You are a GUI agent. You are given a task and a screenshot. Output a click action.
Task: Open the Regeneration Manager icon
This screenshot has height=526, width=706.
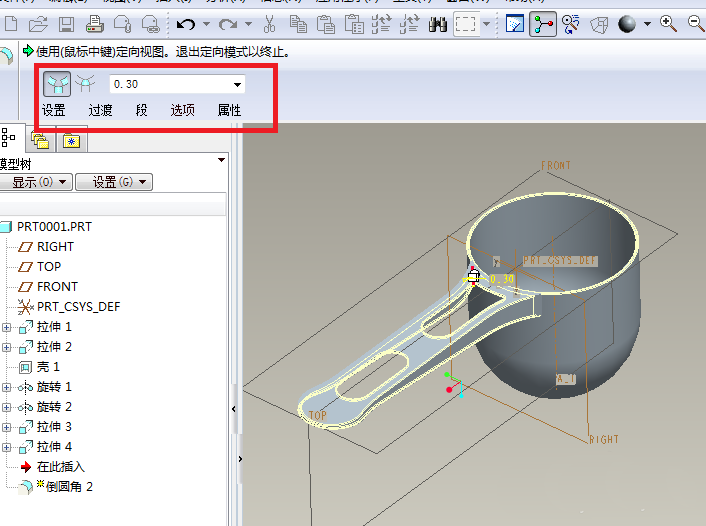click(x=409, y=24)
